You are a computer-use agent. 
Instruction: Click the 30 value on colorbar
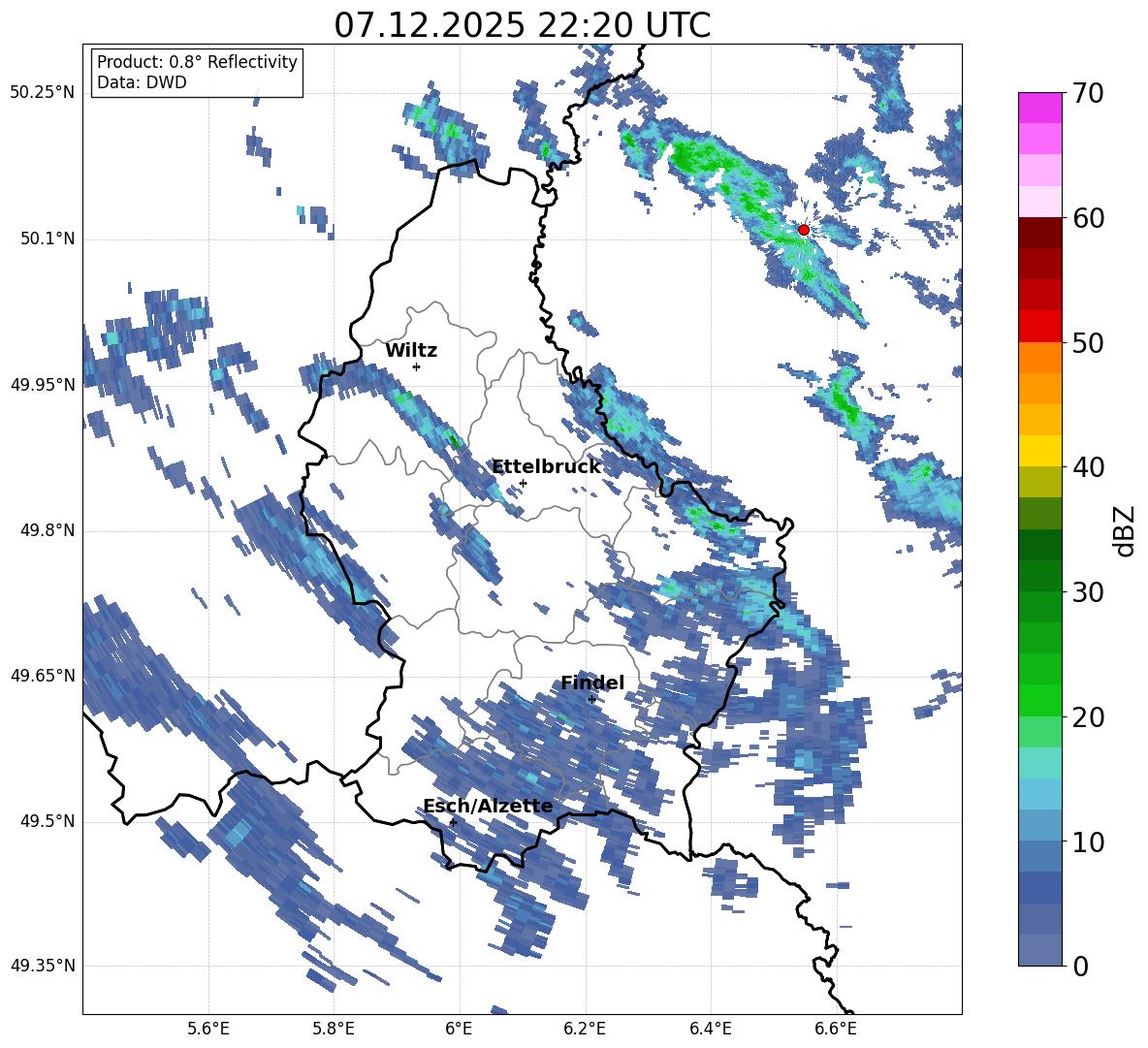(1089, 592)
